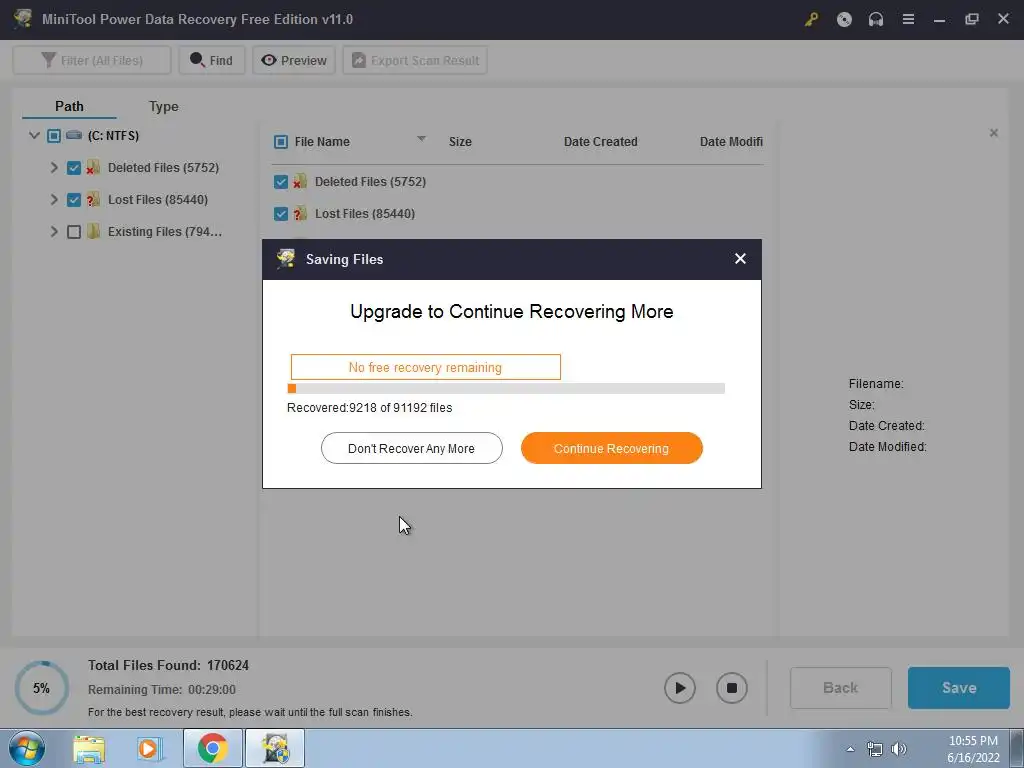Toggle the C: NTFS drive checkbox
Viewport: 1024px width, 768px height.
(x=54, y=136)
